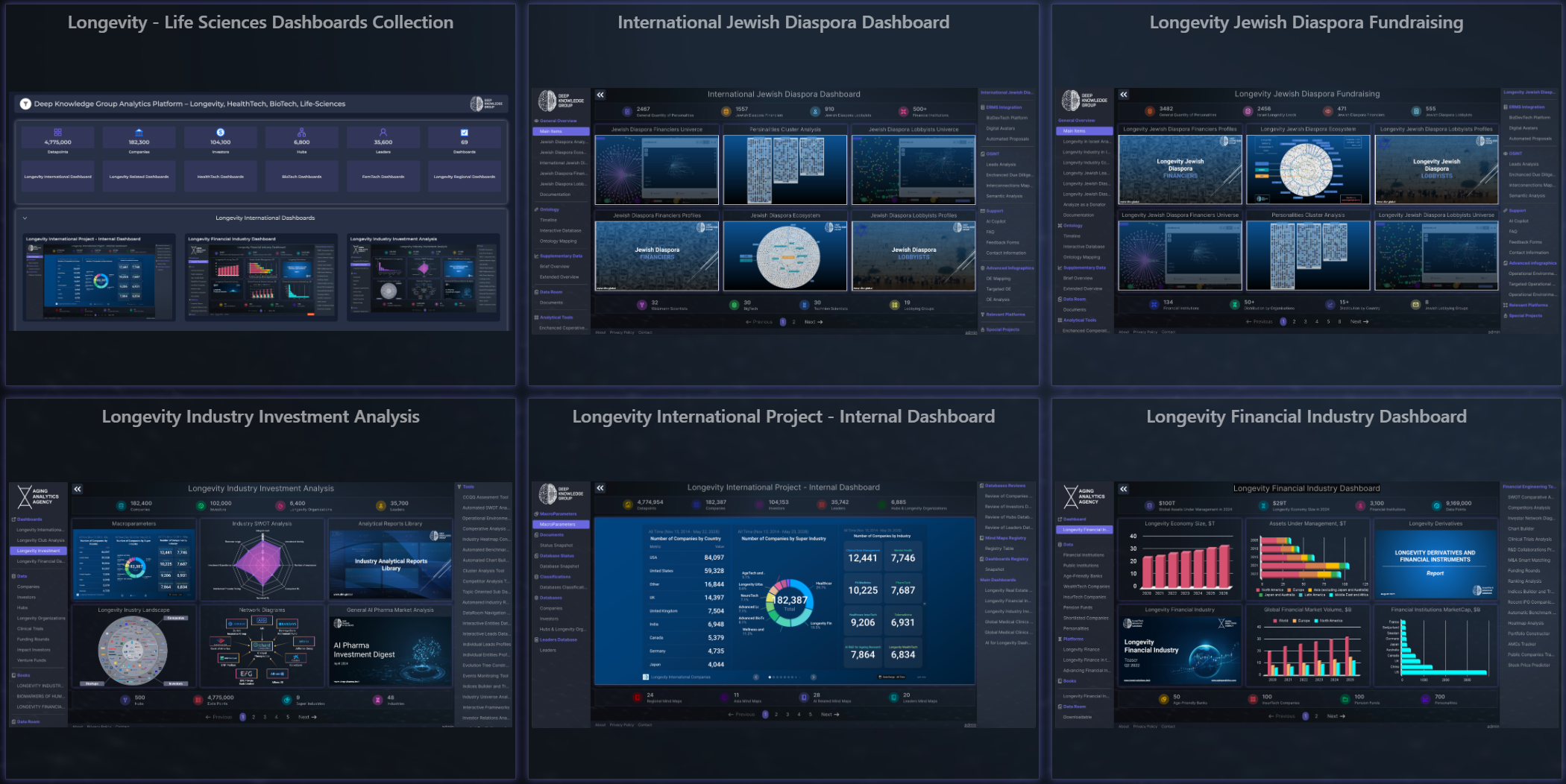Click Next in Longevity Industry Investment Analysis pagination
This screenshot has width=1566, height=784.
pyautogui.click(x=307, y=717)
